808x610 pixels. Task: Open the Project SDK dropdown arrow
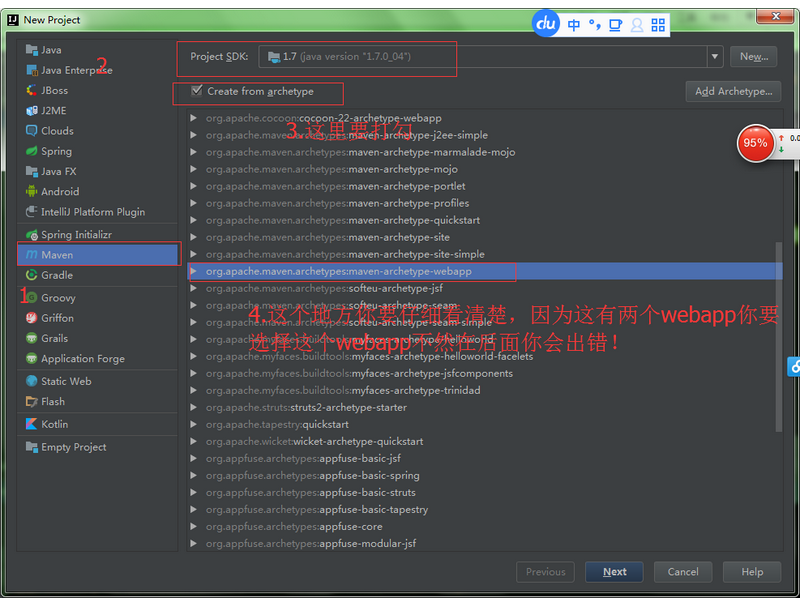point(715,56)
